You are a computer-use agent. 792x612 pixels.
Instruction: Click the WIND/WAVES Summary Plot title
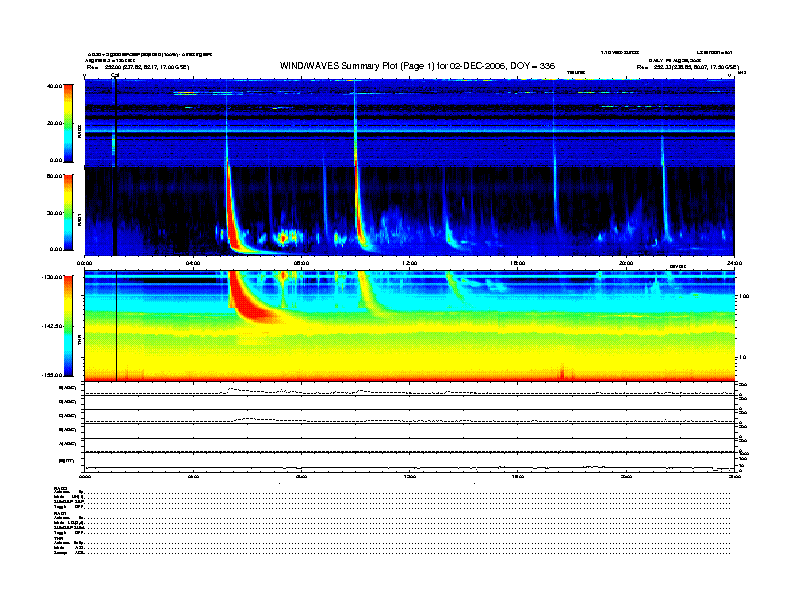[x=417, y=66]
